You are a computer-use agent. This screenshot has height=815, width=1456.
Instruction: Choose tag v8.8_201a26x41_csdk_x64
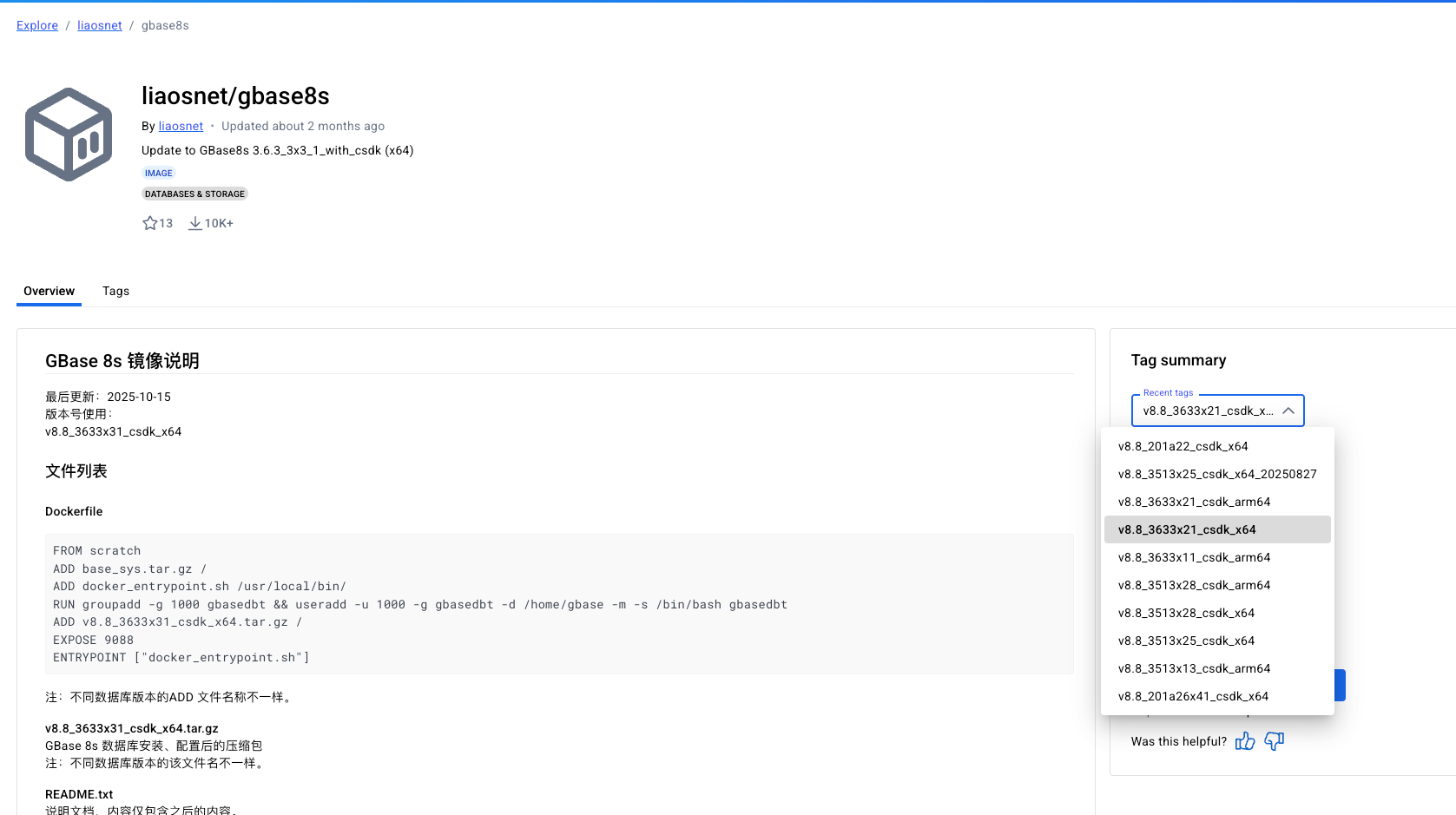pos(1217,696)
